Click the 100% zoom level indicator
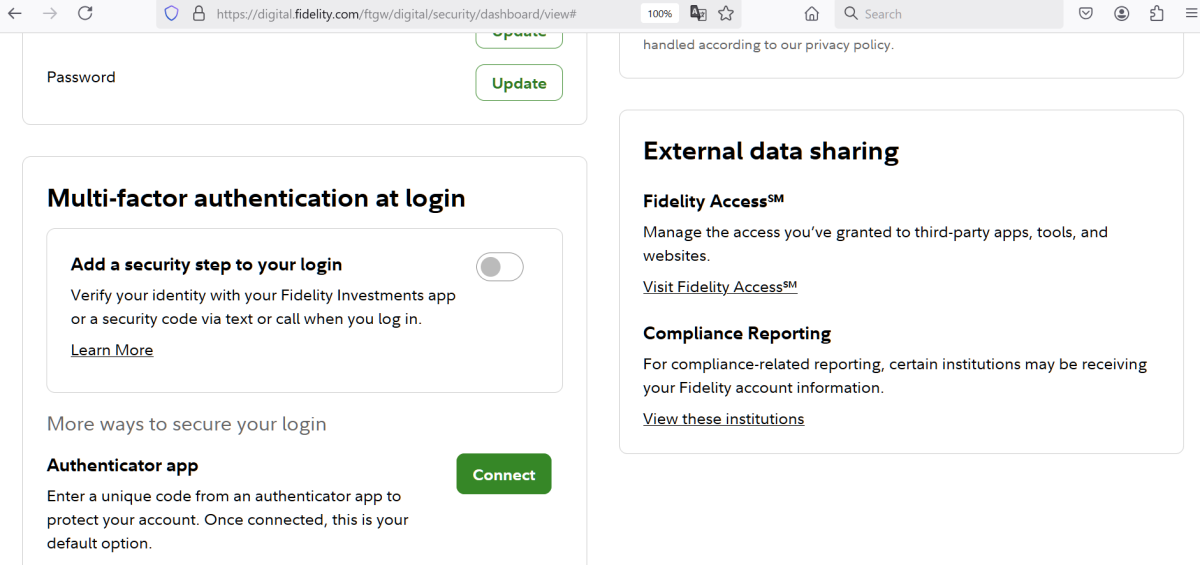The image size is (1200, 565). coord(659,14)
